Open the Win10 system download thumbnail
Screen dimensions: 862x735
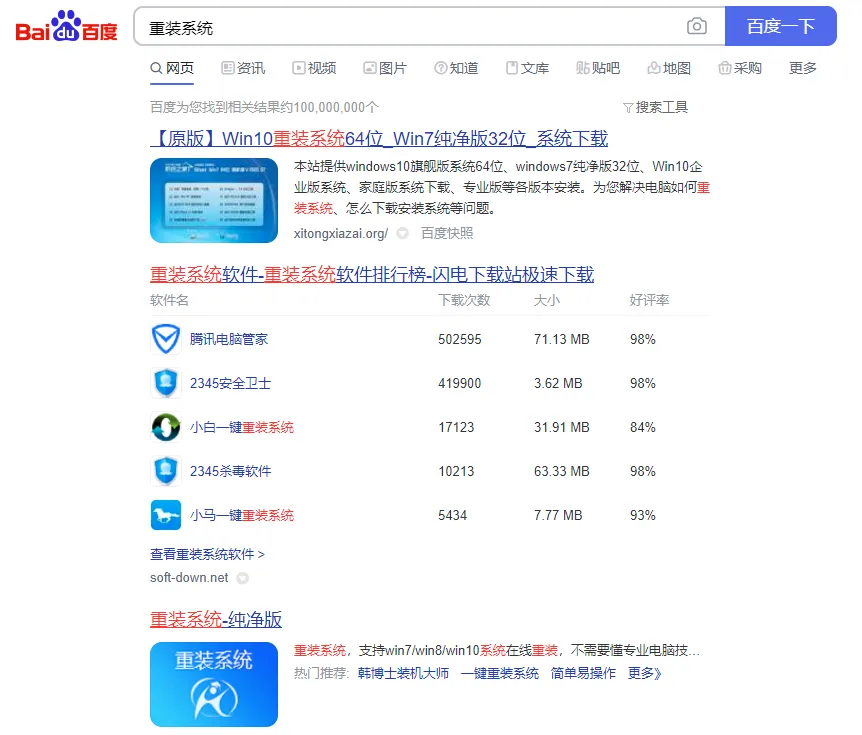coord(214,201)
